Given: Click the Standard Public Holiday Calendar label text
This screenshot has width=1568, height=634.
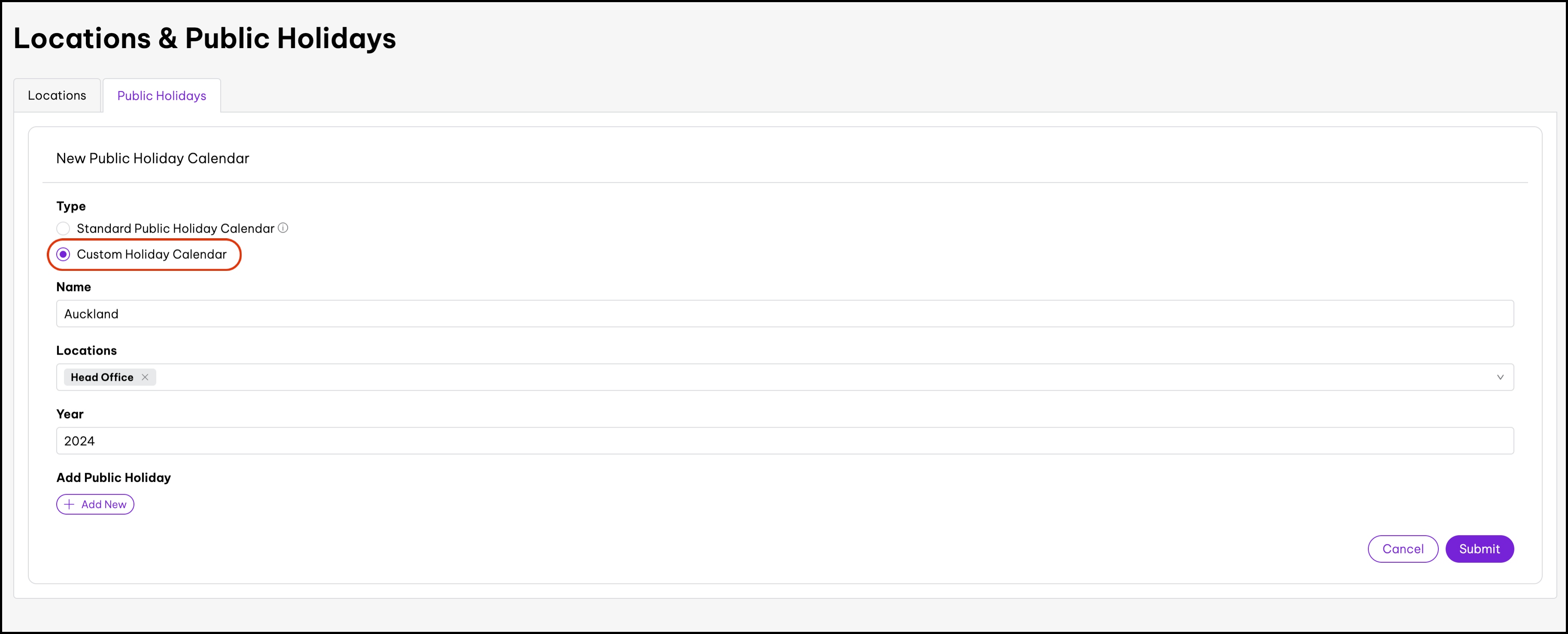Looking at the screenshot, I should [x=175, y=229].
